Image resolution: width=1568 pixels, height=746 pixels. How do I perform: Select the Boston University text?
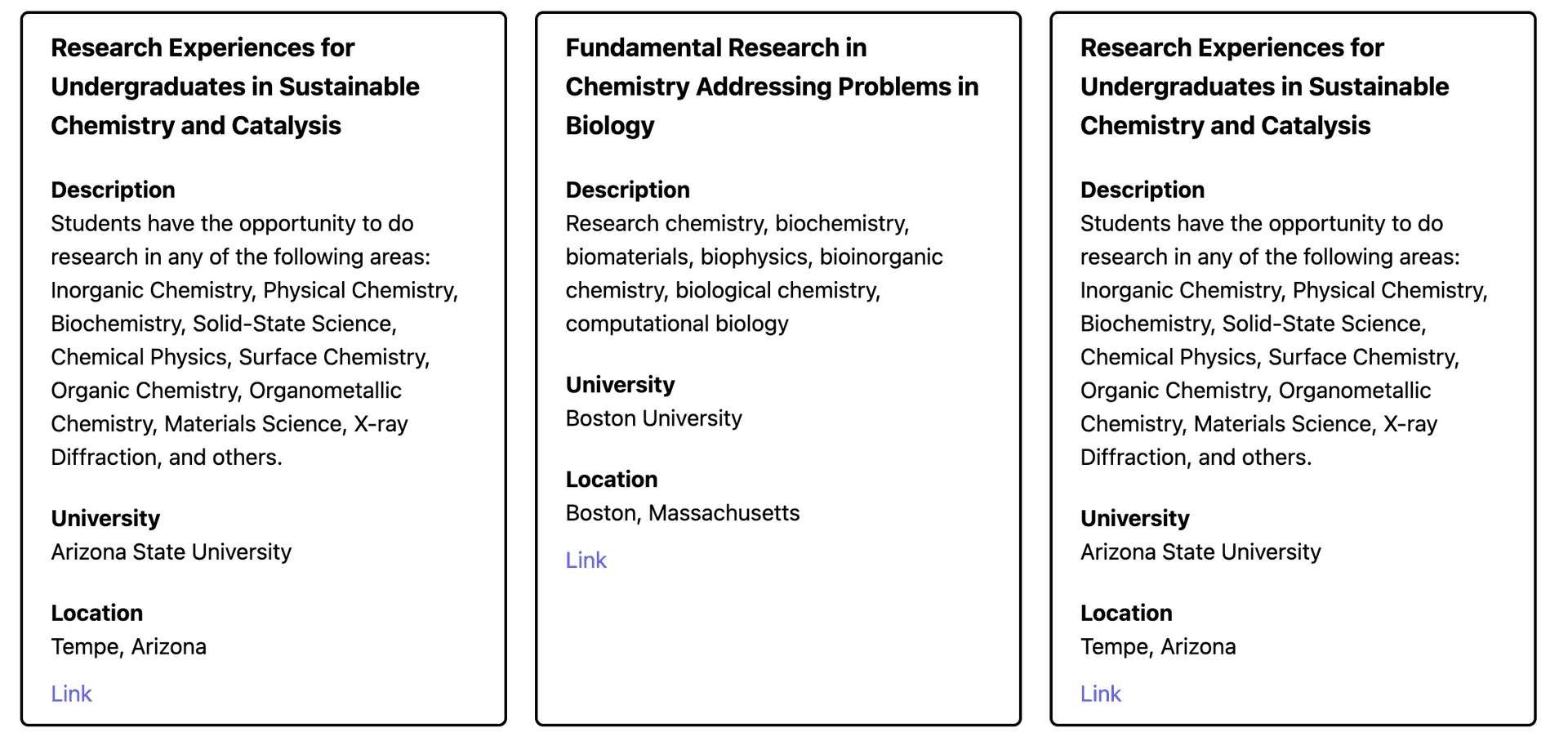point(653,418)
